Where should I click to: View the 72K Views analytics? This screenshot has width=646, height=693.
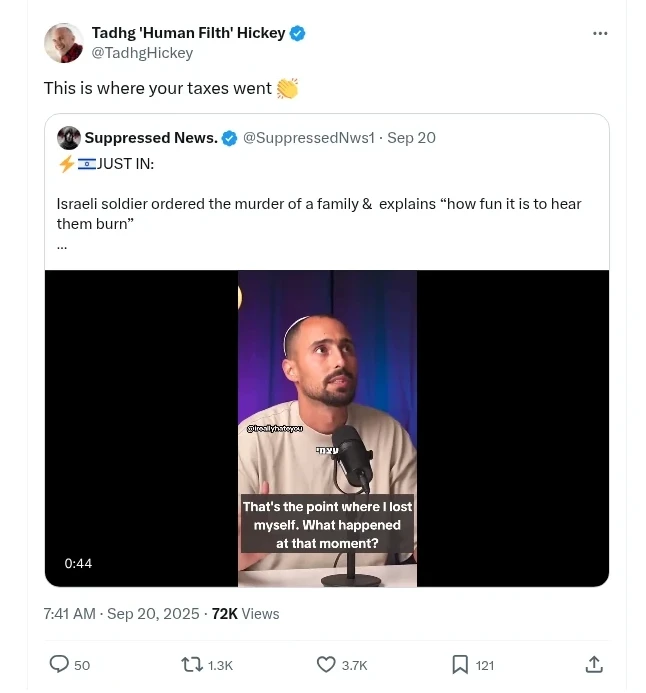[x=245, y=613]
